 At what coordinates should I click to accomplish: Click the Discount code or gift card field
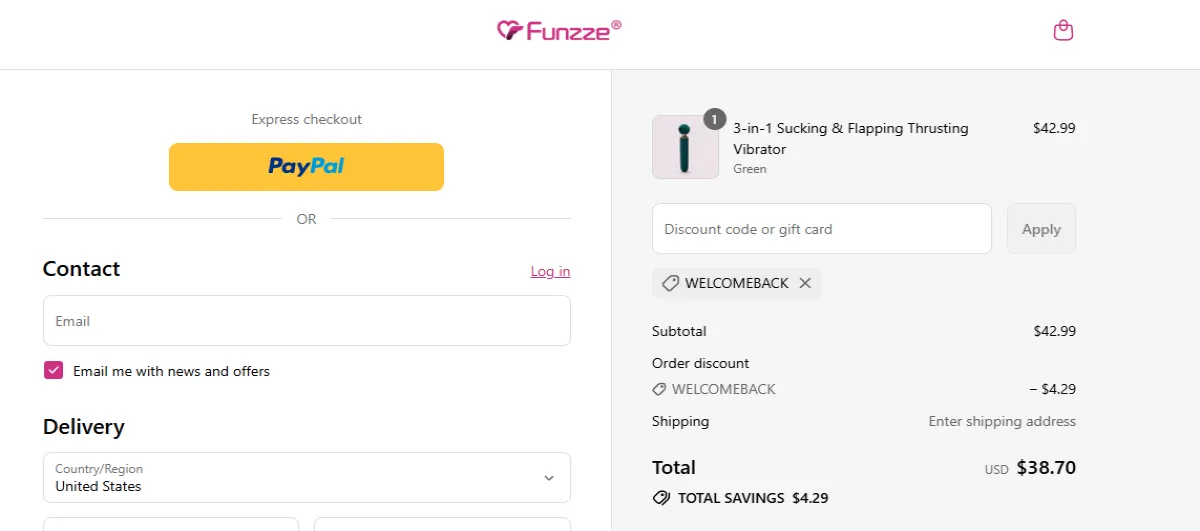click(821, 229)
